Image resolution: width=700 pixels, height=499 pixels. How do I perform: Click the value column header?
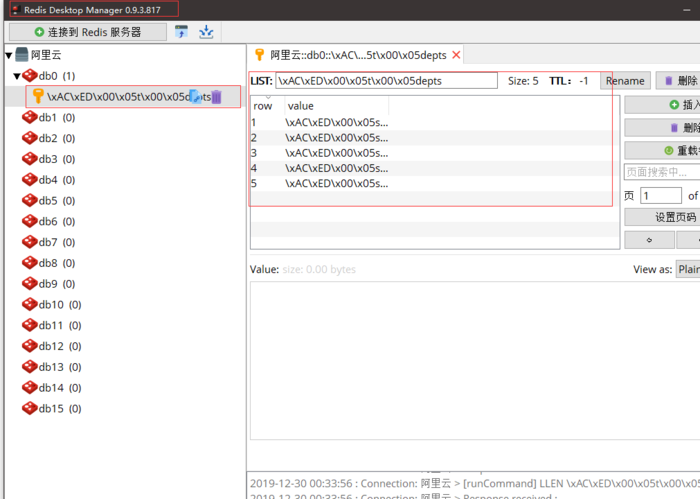point(337,106)
